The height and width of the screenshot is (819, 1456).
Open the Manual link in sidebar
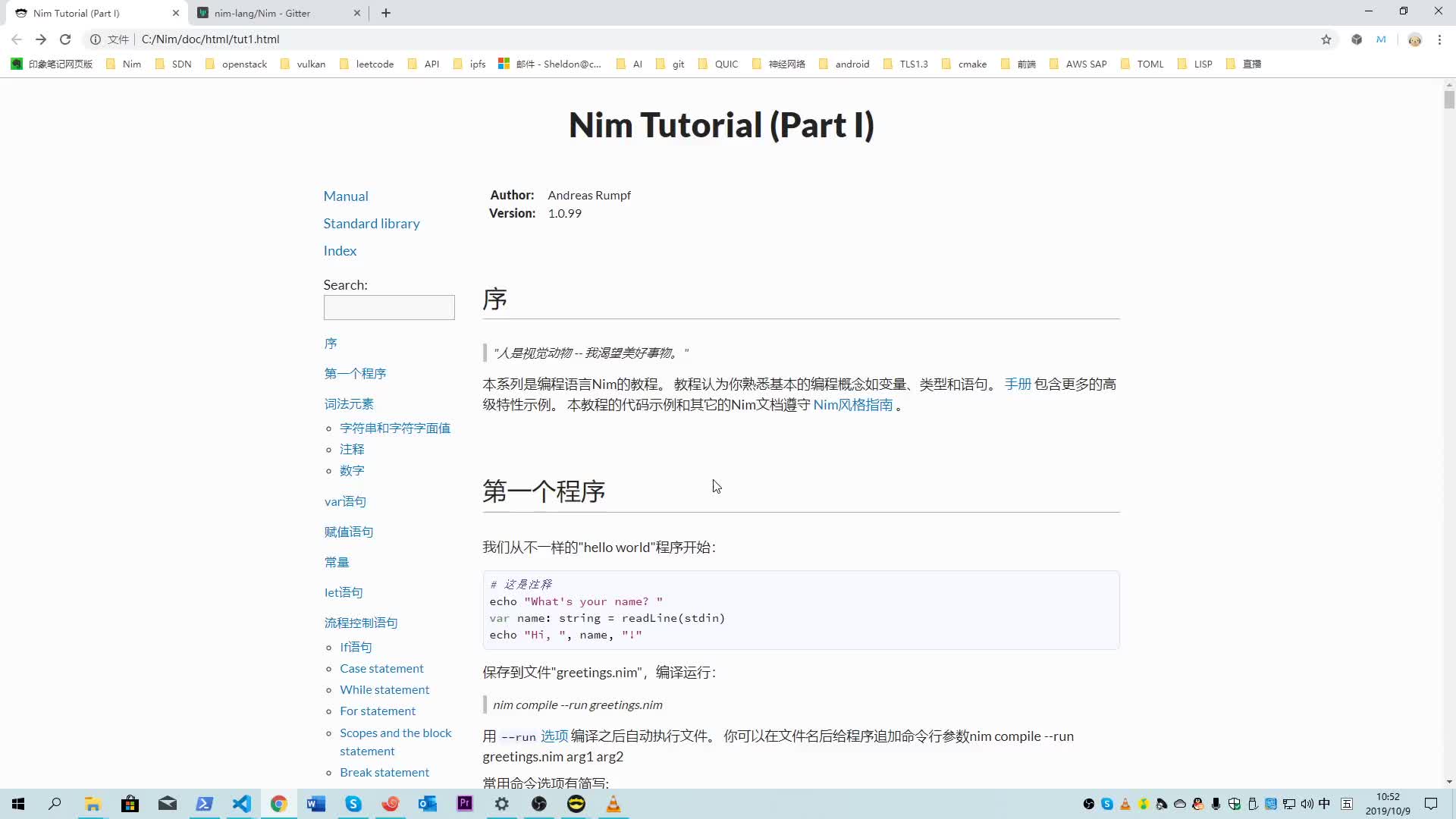(x=346, y=196)
